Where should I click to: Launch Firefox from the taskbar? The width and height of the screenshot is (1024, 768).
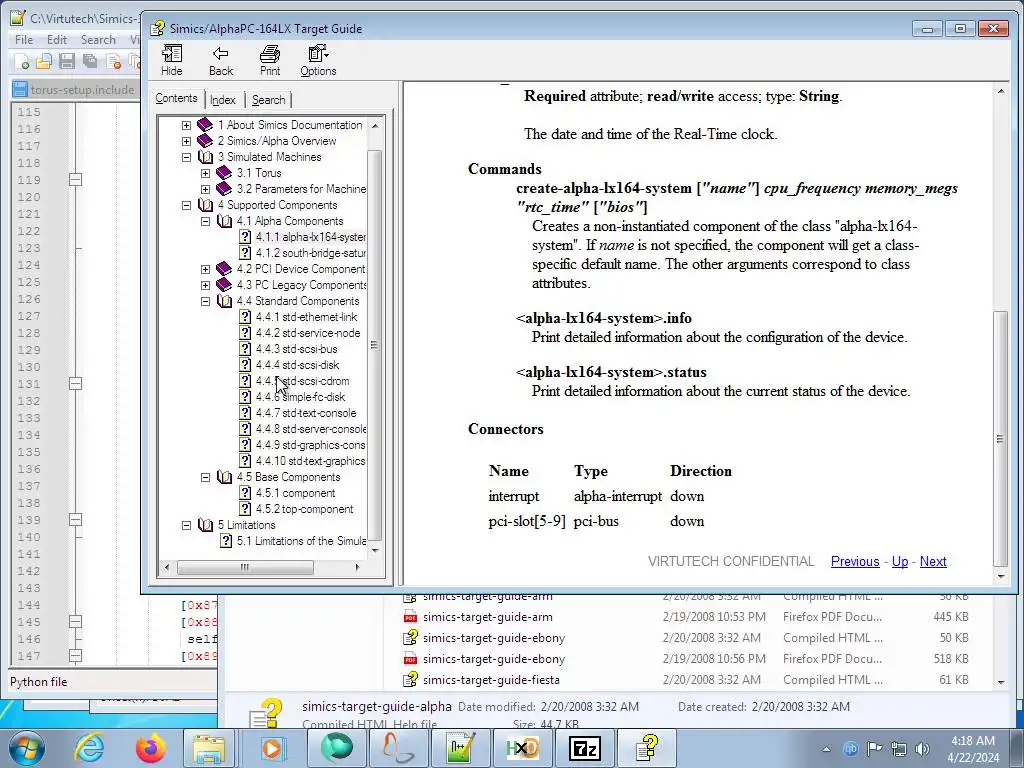coord(151,748)
